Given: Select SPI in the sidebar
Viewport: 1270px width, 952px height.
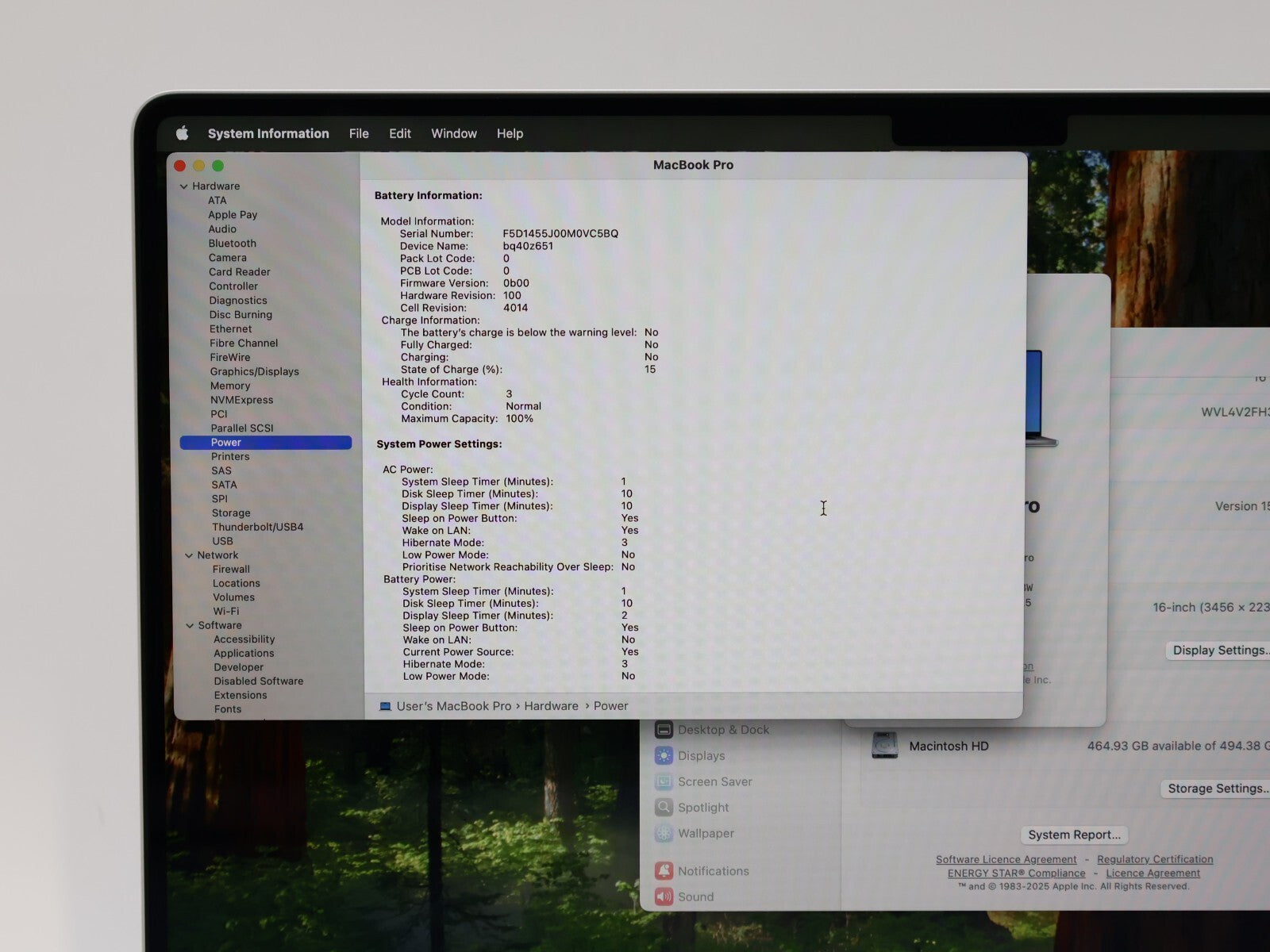Looking at the screenshot, I should (220, 499).
